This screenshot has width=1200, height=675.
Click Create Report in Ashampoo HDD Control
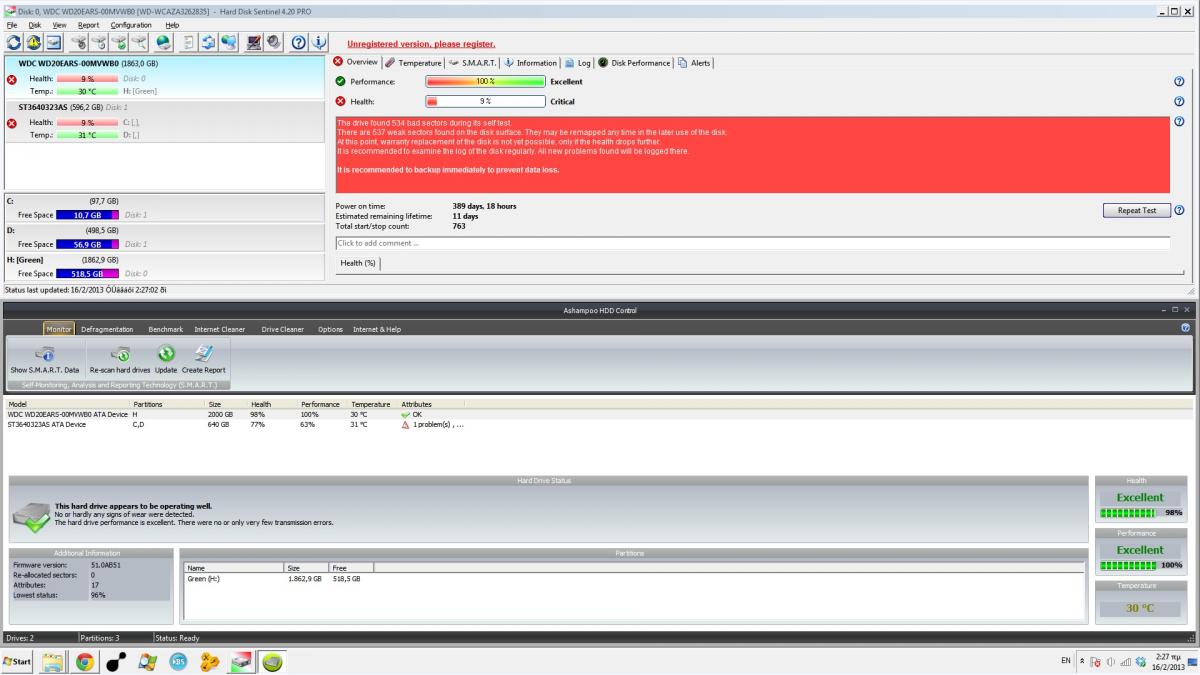click(203, 360)
